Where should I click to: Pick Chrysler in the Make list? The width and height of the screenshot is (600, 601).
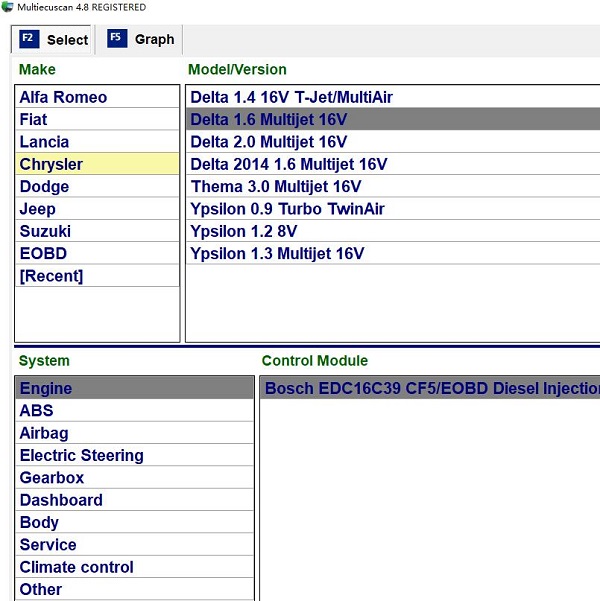(97, 164)
